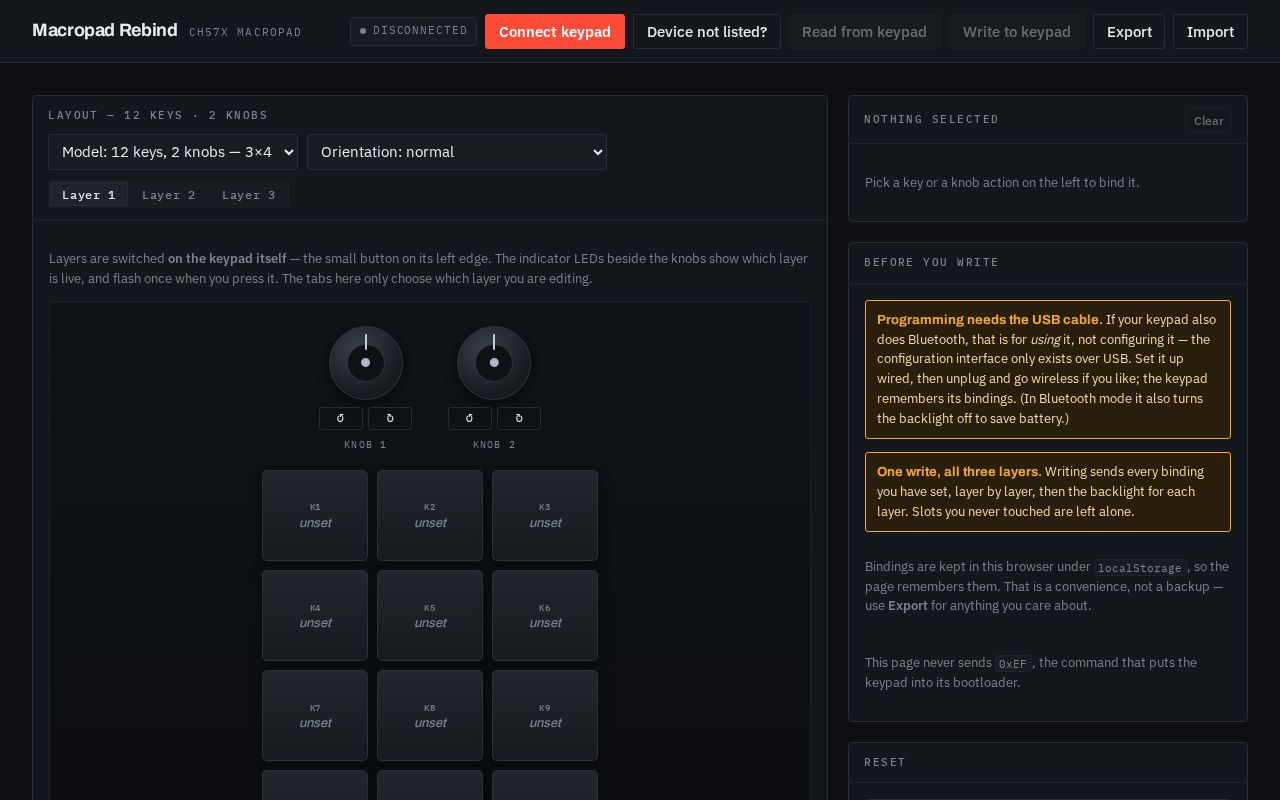Select Knob 2 counter-clockwise rotation action
This screenshot has width=1280, height=800.
tap(470, 418)
